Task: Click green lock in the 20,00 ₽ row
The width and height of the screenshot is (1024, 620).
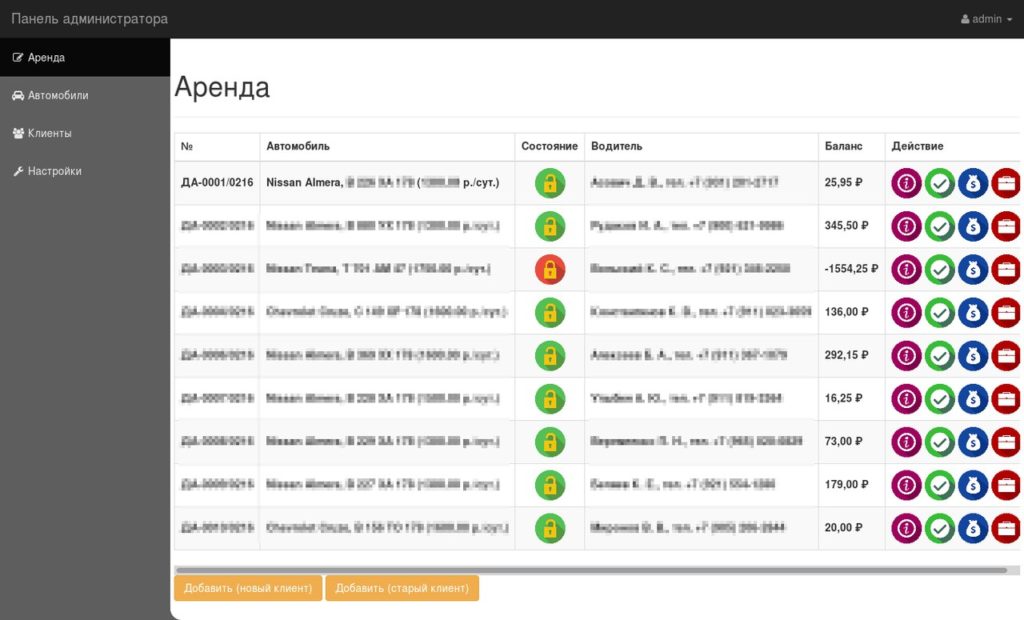Action: [550, 529]
